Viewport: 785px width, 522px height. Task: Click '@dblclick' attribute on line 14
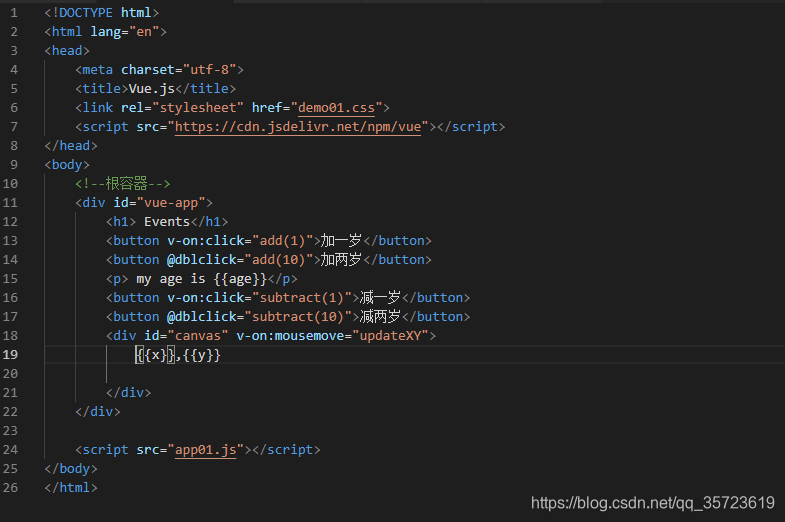pyautogui.click(x=202, y=260)
